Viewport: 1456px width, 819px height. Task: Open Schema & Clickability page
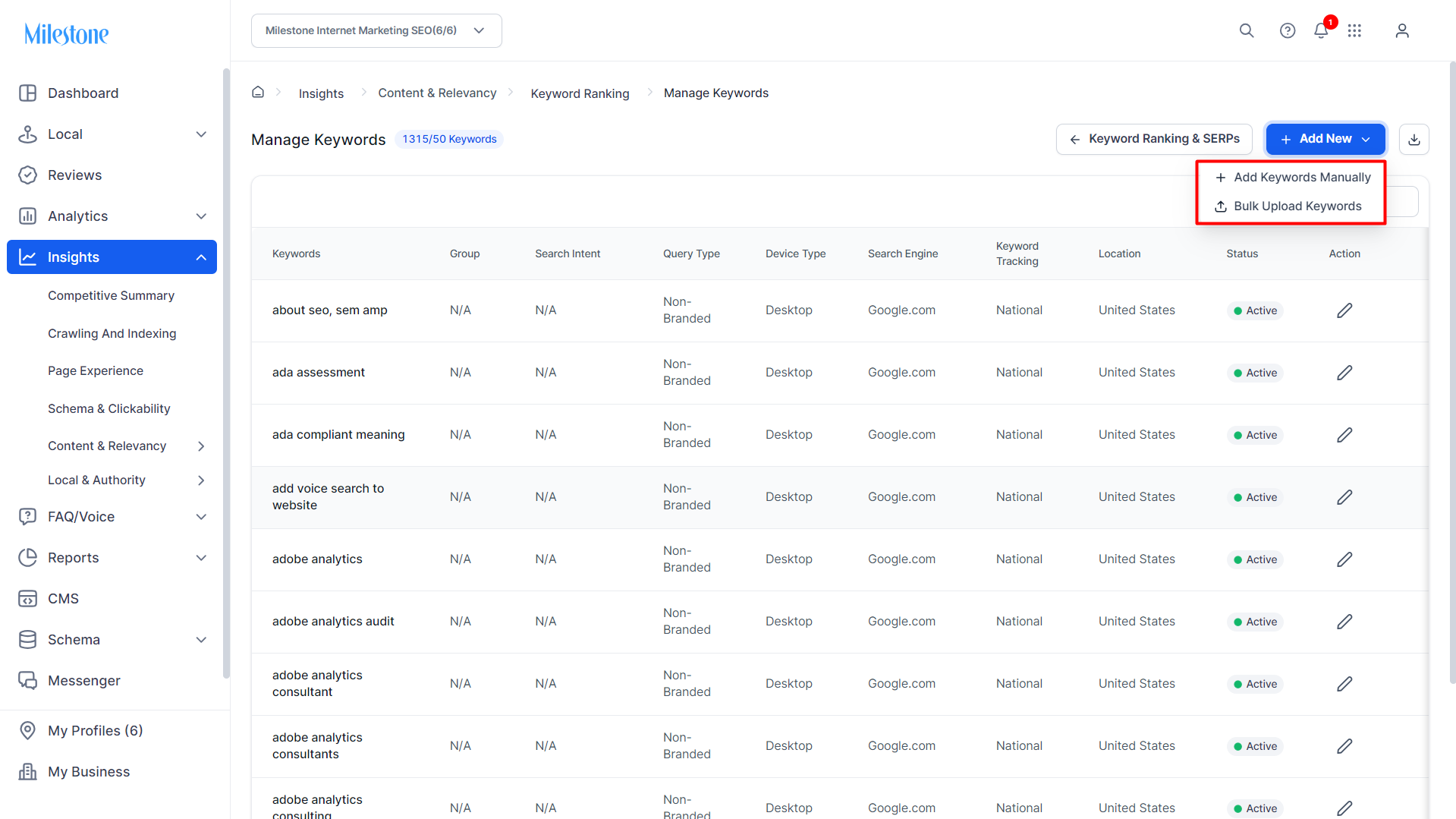tap(108, 409)
